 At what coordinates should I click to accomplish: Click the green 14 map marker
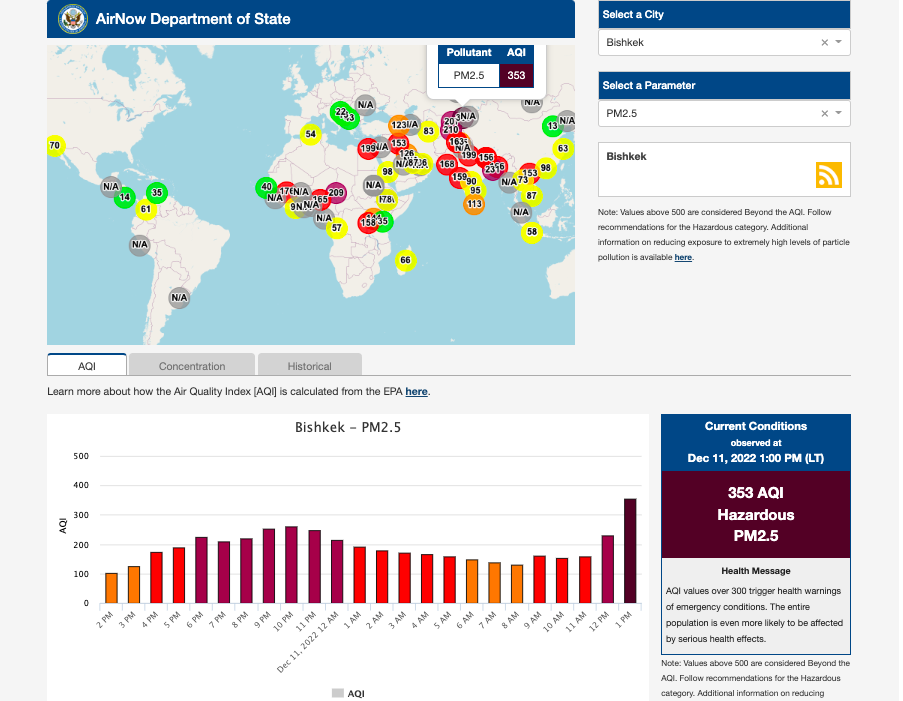(x=124, y=198)
